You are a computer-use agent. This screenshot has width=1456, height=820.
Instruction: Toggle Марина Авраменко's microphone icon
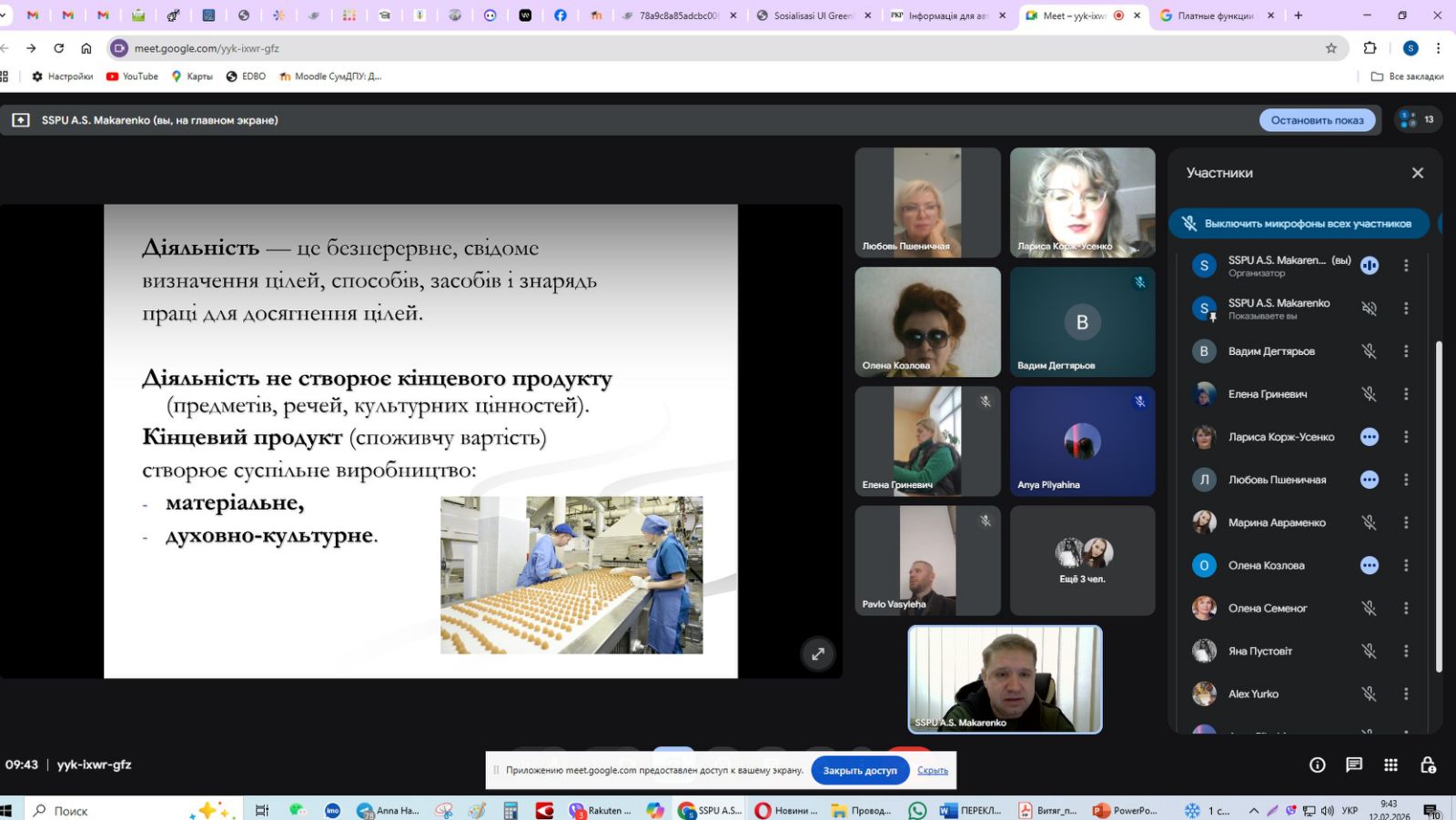pos(1369,522)
